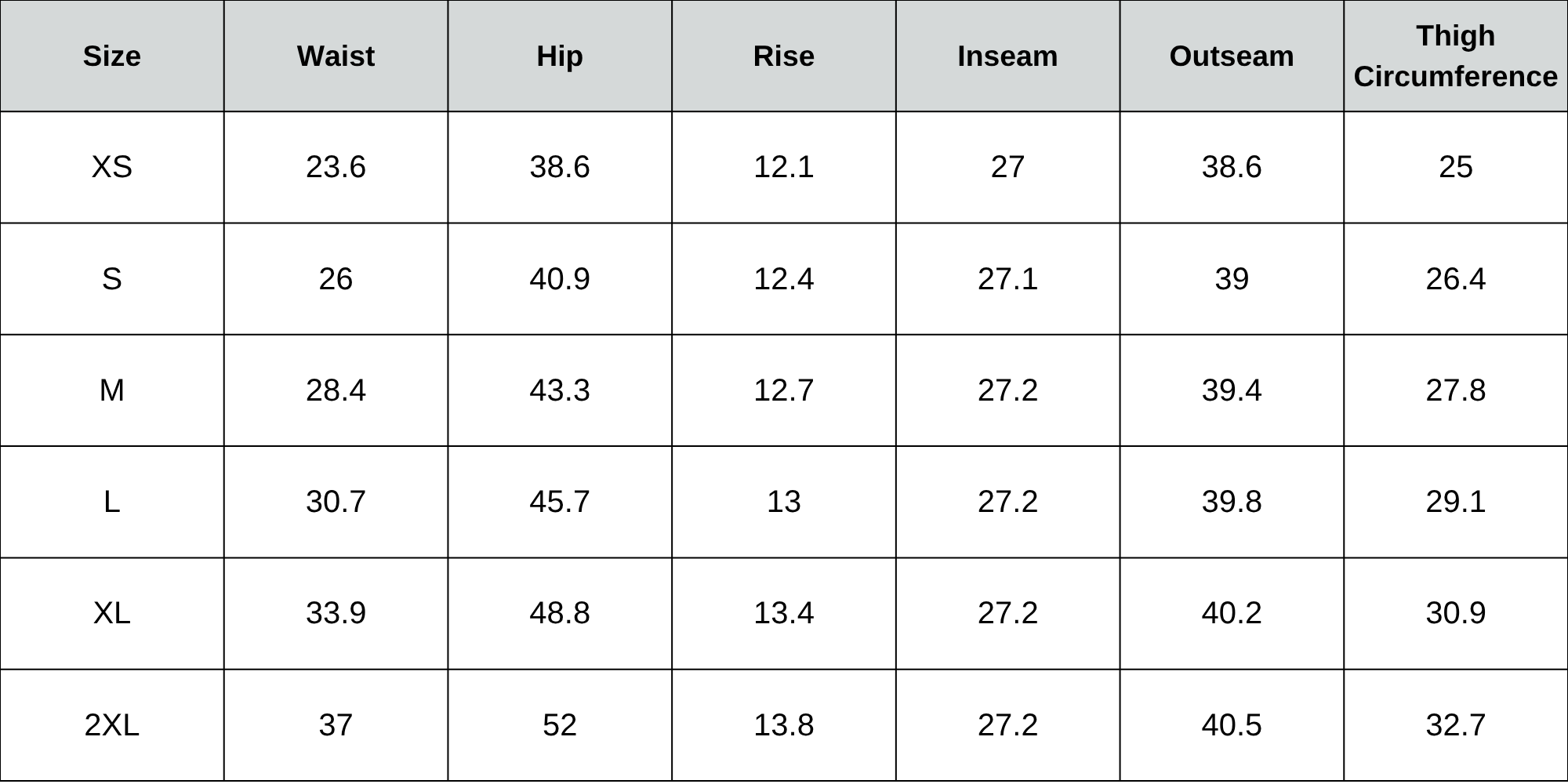Click the Rise column header

(783, 56)
